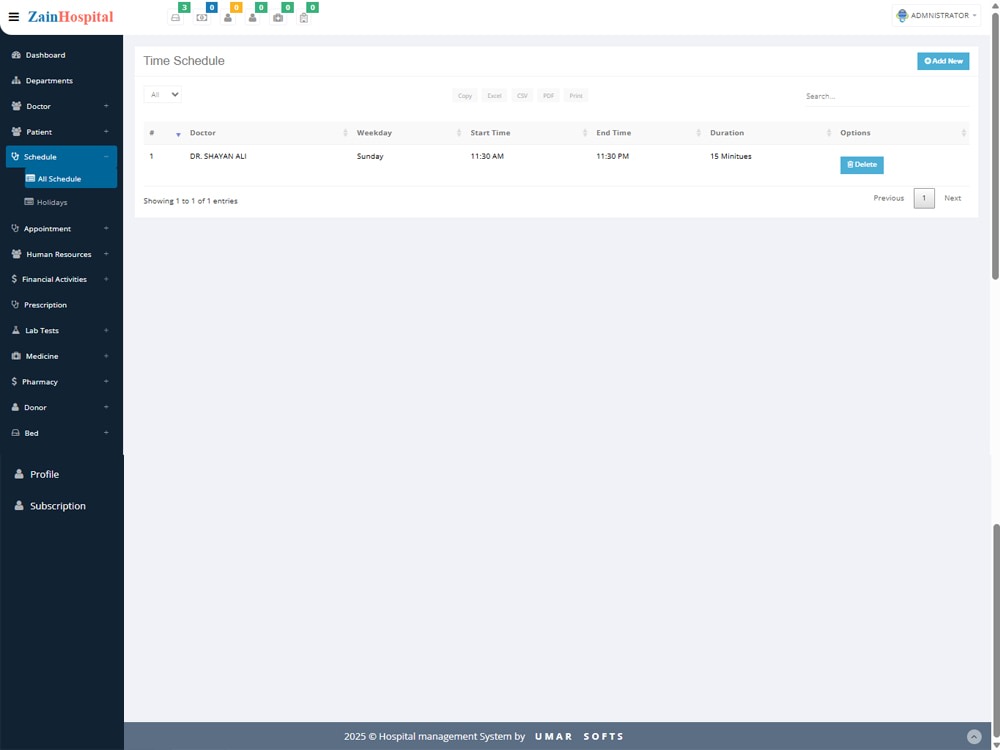Screen dimensions: 1000x750
Task: Sort table by End Time column
Action: (648, 133)
